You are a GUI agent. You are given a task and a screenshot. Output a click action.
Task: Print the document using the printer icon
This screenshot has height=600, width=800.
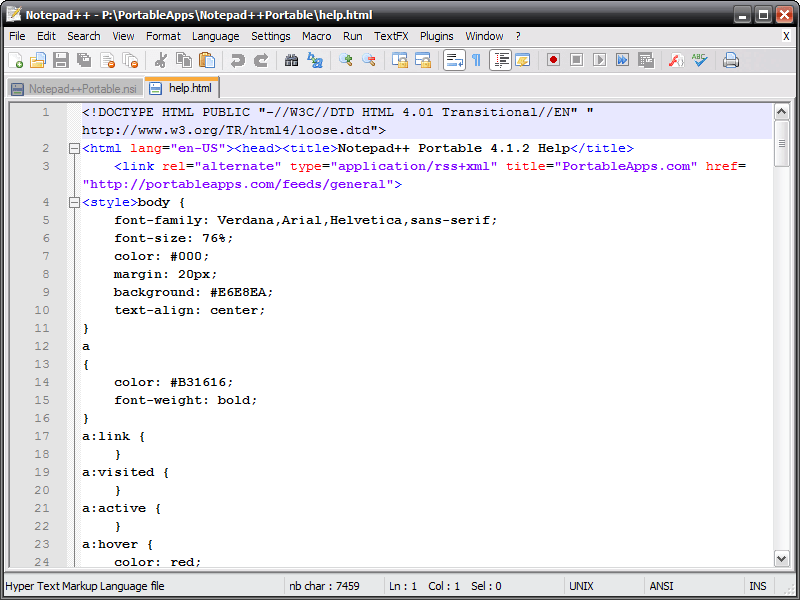click(731, 60)
